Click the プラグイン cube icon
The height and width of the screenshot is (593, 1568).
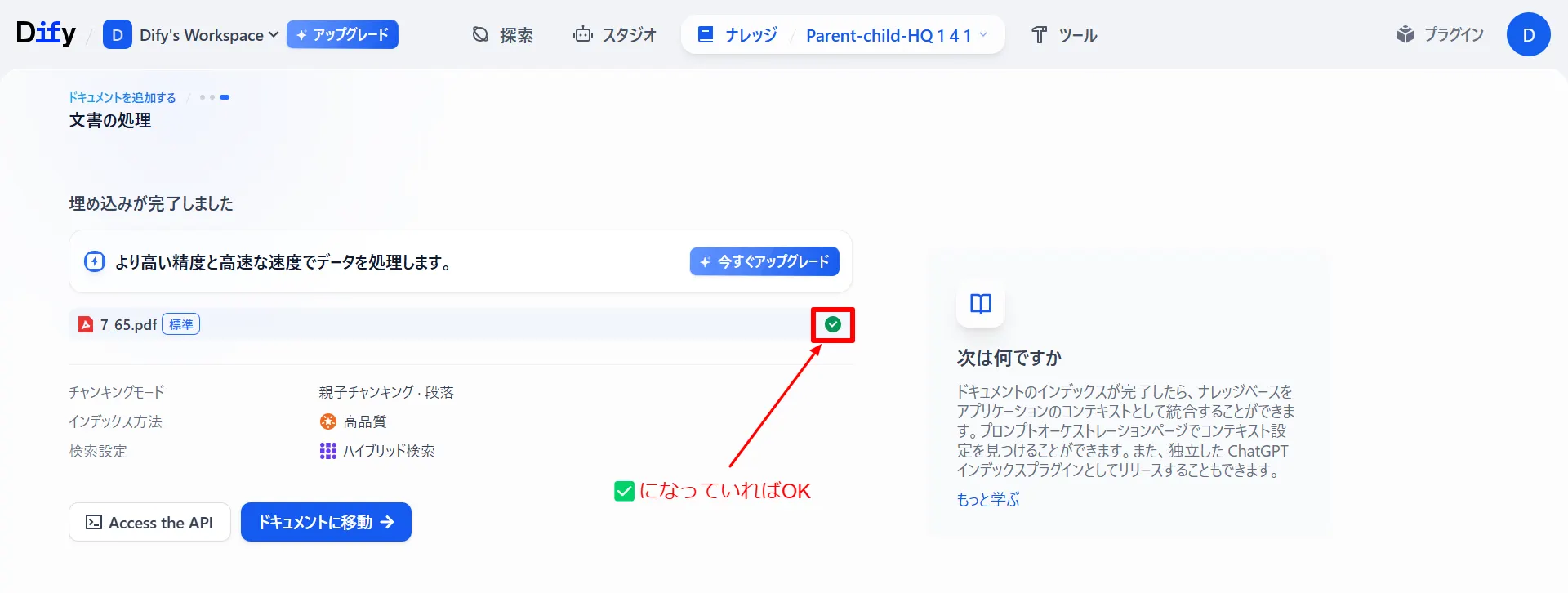1405,34
